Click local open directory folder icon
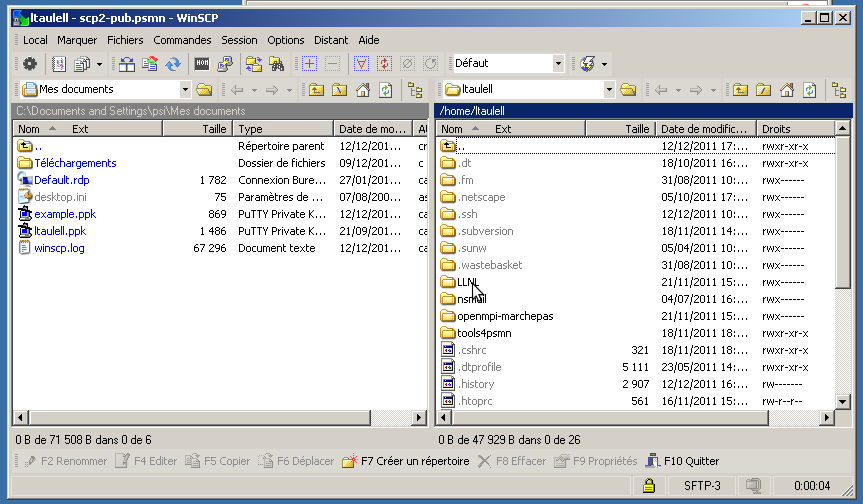 pyautogui.click(x=204, y=90)
